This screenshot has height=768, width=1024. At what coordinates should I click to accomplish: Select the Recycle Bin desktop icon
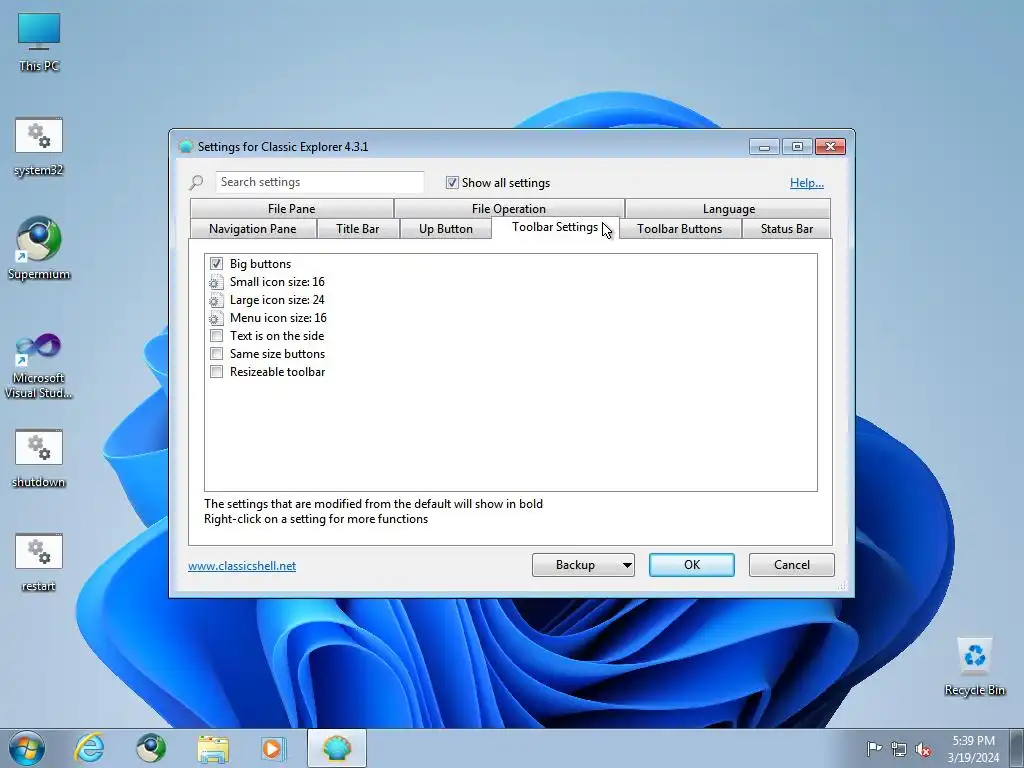click(x=974, y=667)
